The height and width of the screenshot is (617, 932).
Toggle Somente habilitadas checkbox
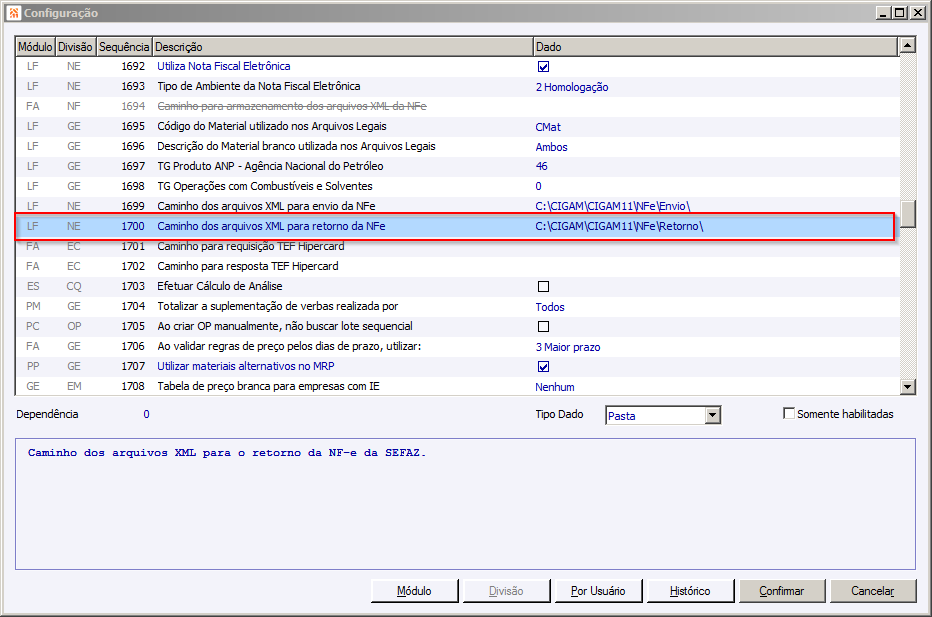pyautogui.click(x=789, y=413)
